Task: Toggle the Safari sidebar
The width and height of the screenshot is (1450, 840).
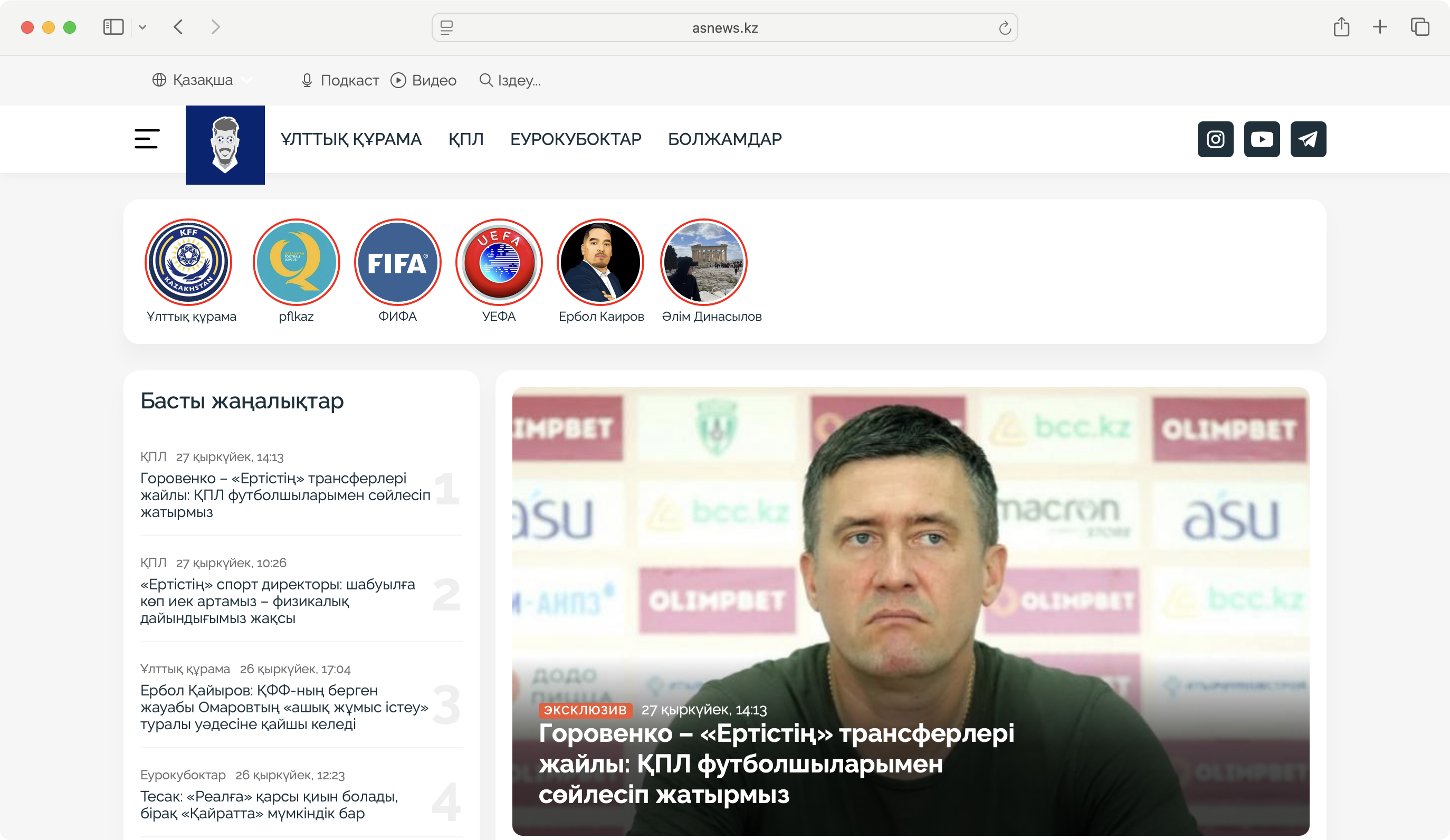Action: pos(113,27)
